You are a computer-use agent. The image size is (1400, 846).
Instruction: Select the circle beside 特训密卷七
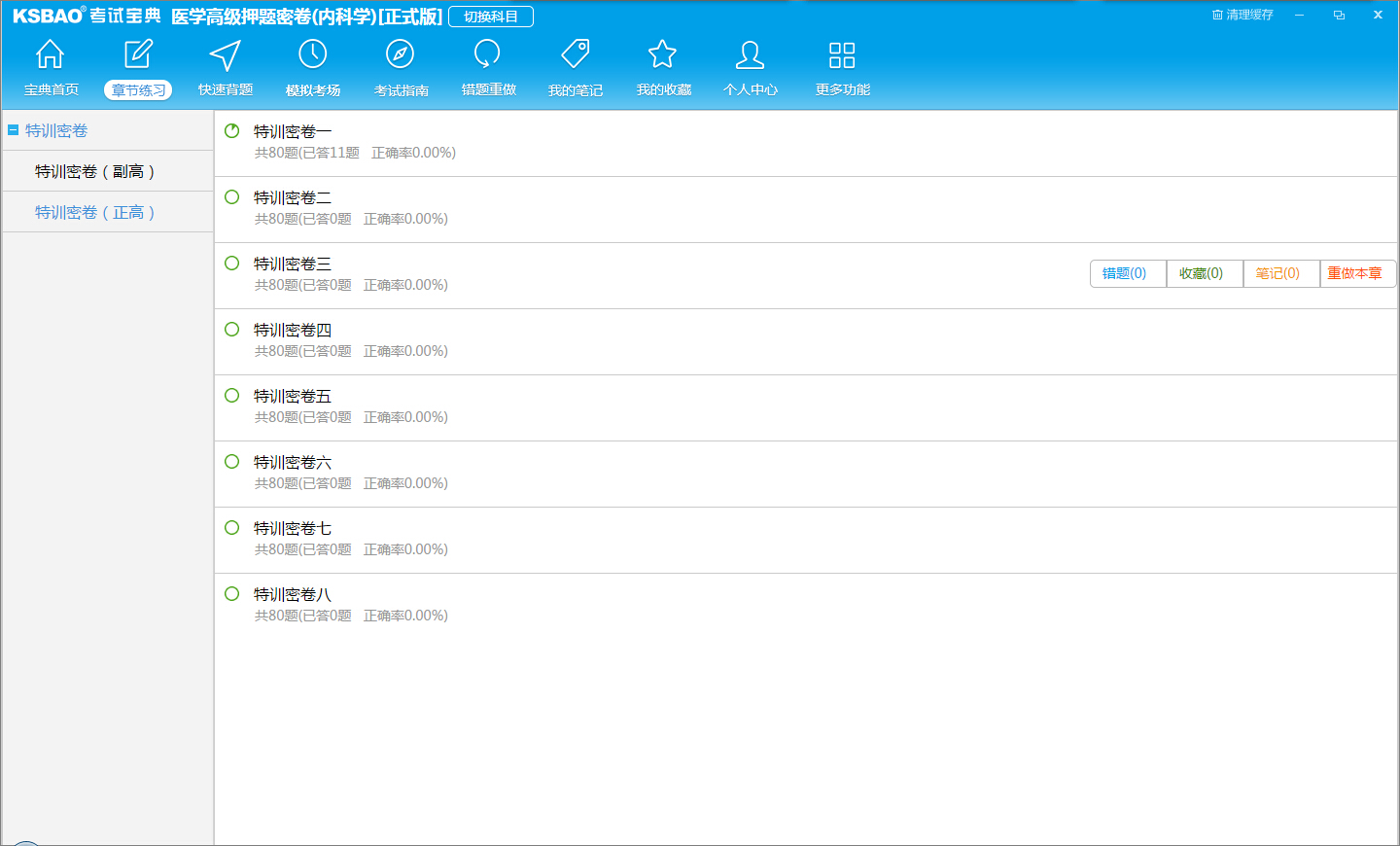pos(231,527)
